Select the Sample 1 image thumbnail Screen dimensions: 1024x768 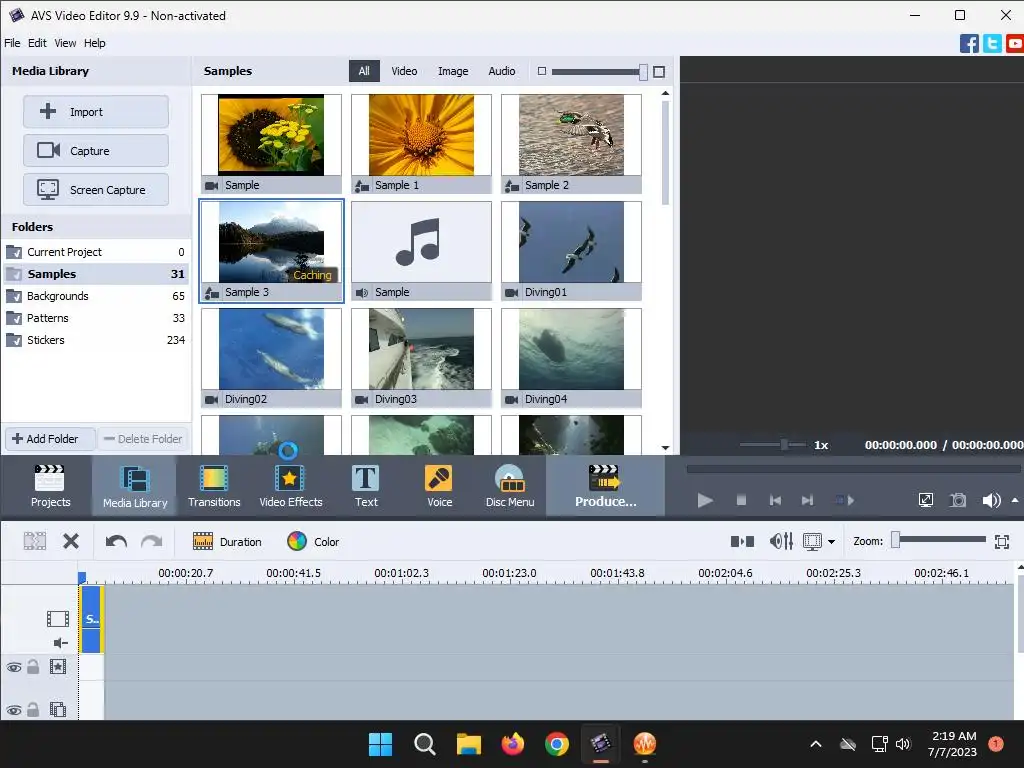(421, 144)
